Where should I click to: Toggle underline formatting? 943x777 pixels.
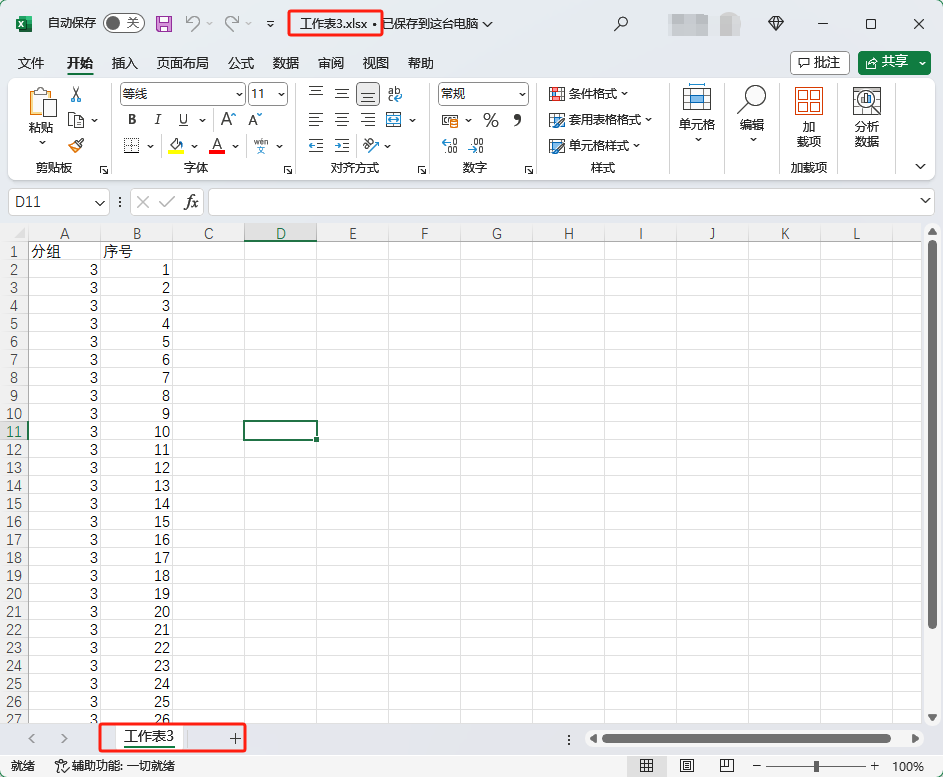coord(182,118)
